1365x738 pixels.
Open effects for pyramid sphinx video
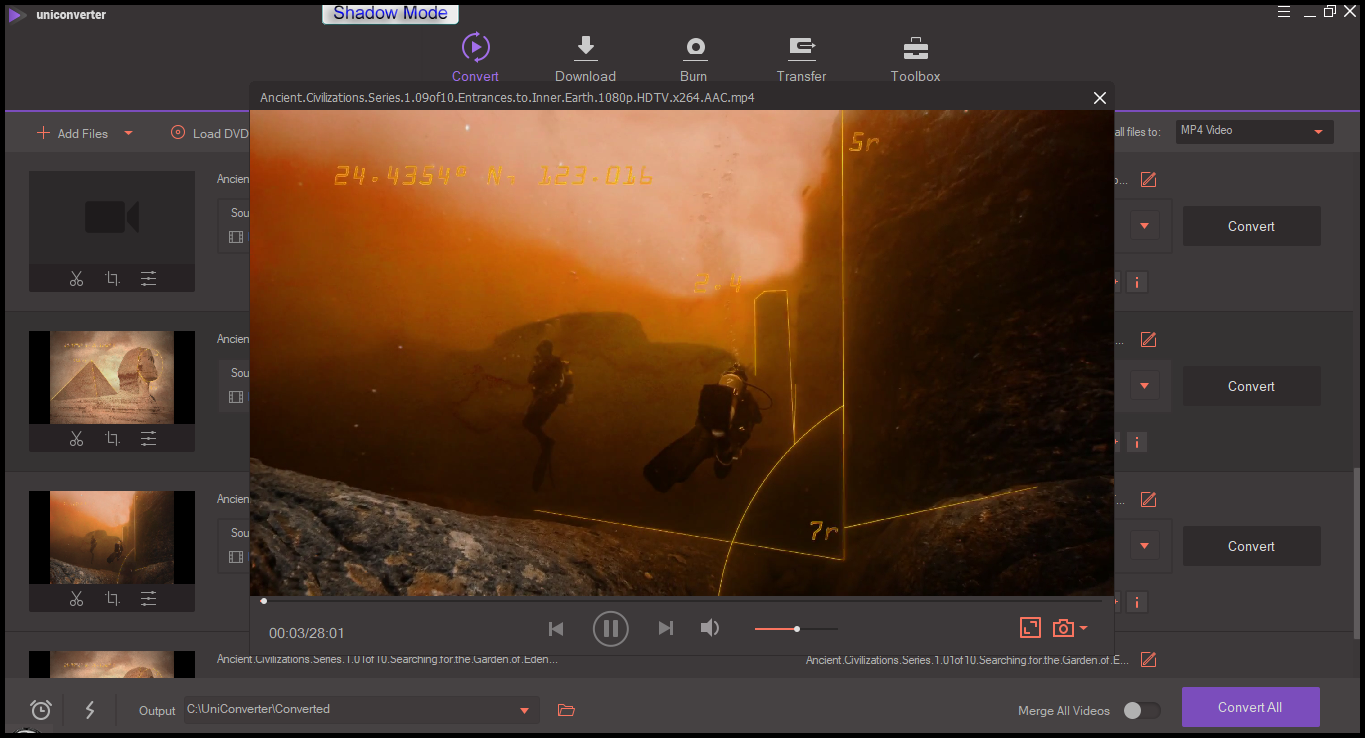coord(148,438)
